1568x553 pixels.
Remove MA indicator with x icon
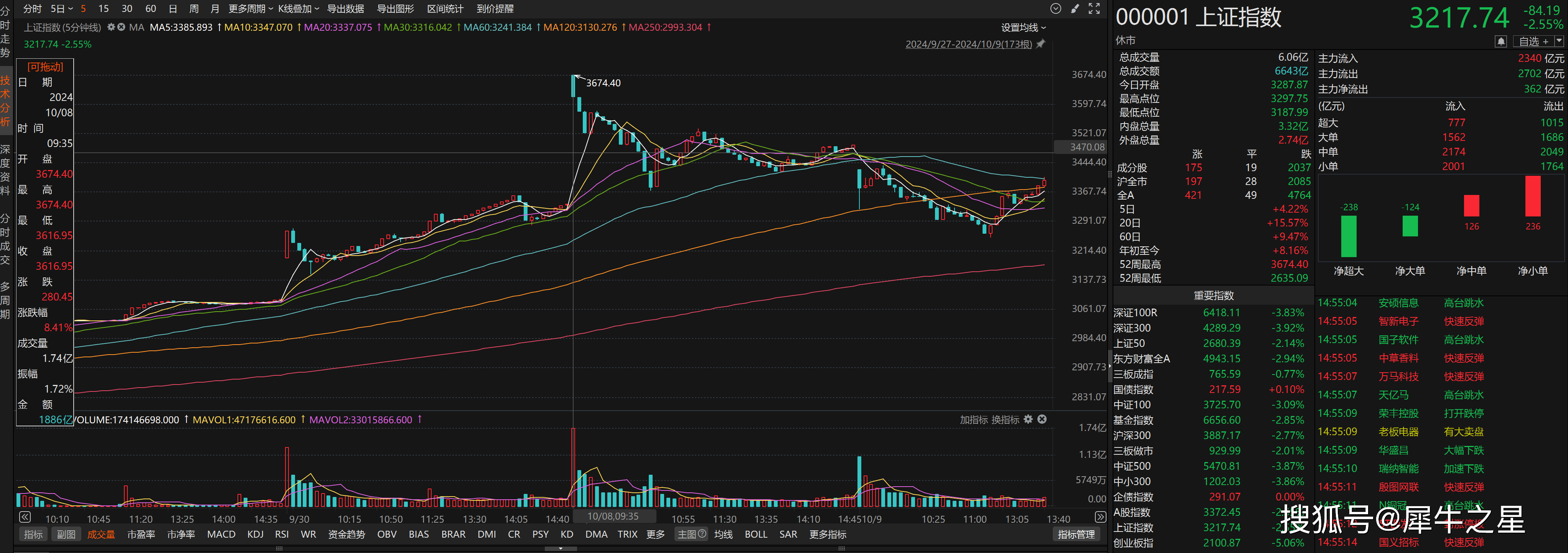[121, 27]
